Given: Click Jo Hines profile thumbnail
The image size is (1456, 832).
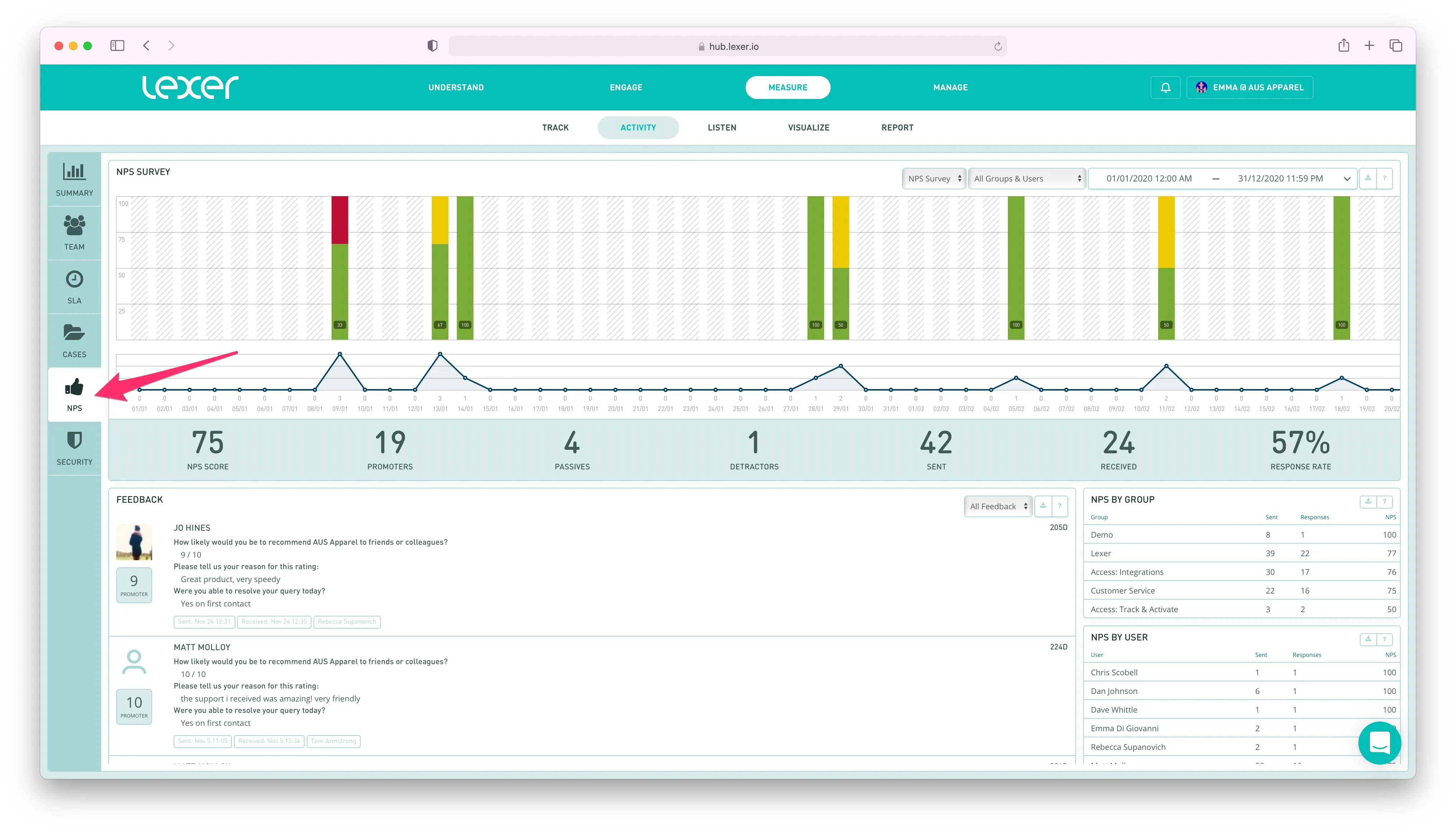Looking at the screenshot, I should 134,542.
